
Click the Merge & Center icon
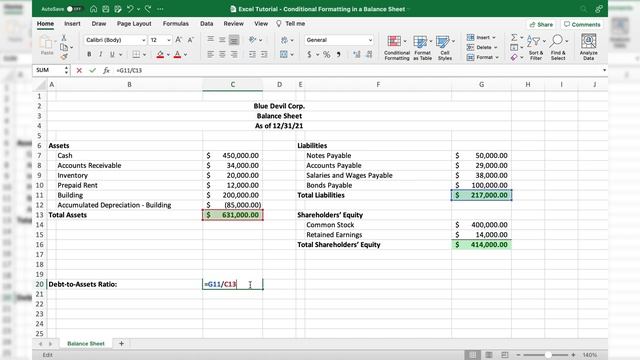(x=284, y=54)
